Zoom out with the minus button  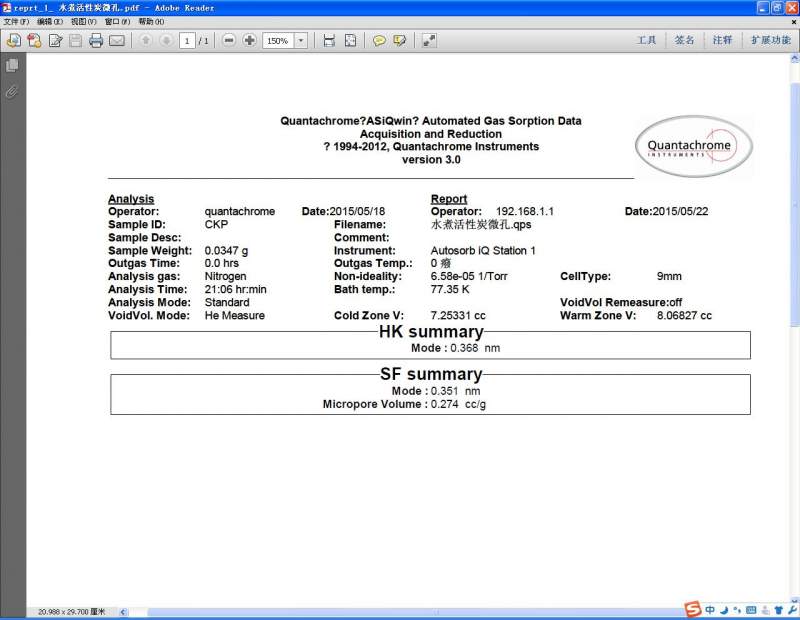[229, 40]
